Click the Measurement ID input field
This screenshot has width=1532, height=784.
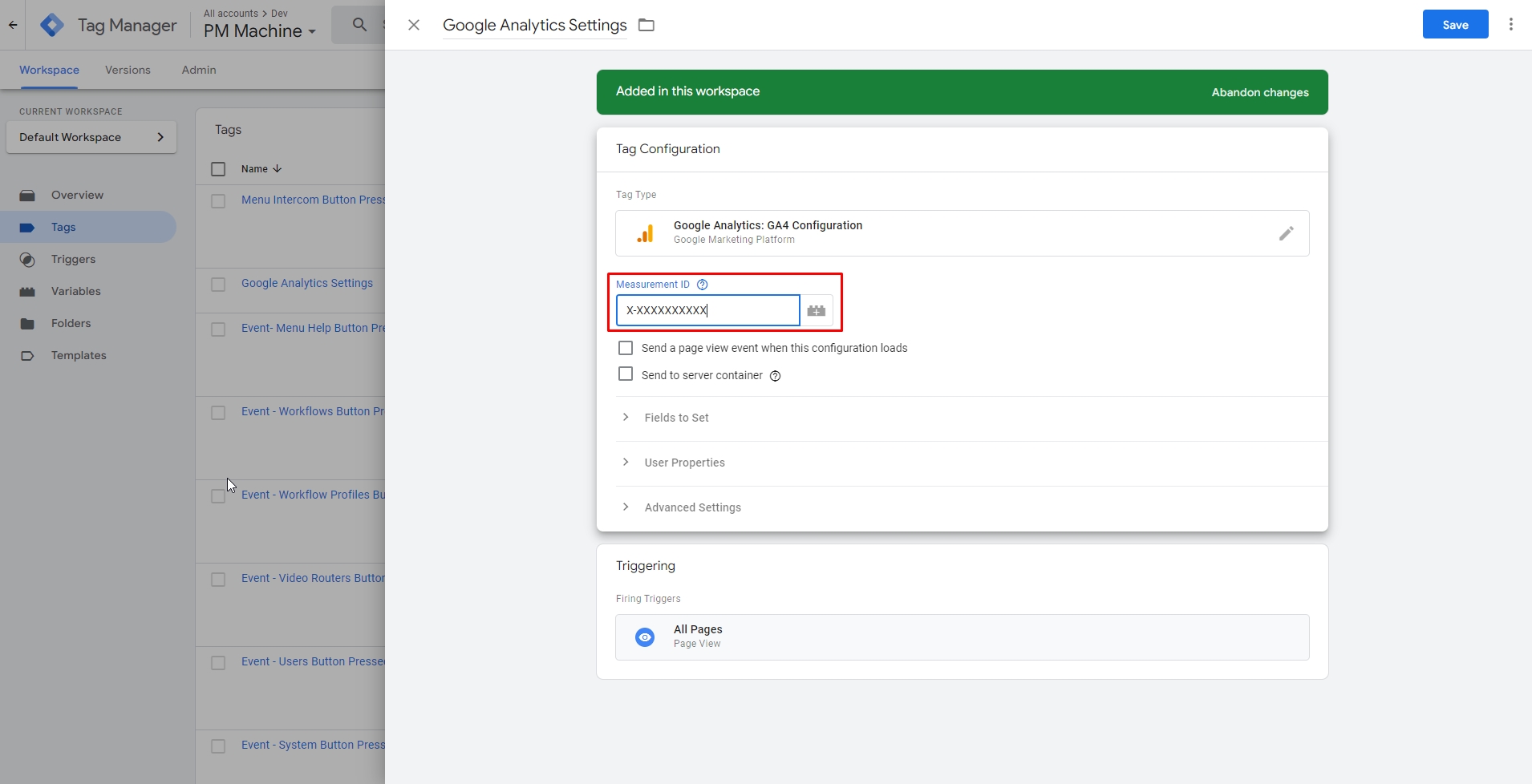(707, 310)
